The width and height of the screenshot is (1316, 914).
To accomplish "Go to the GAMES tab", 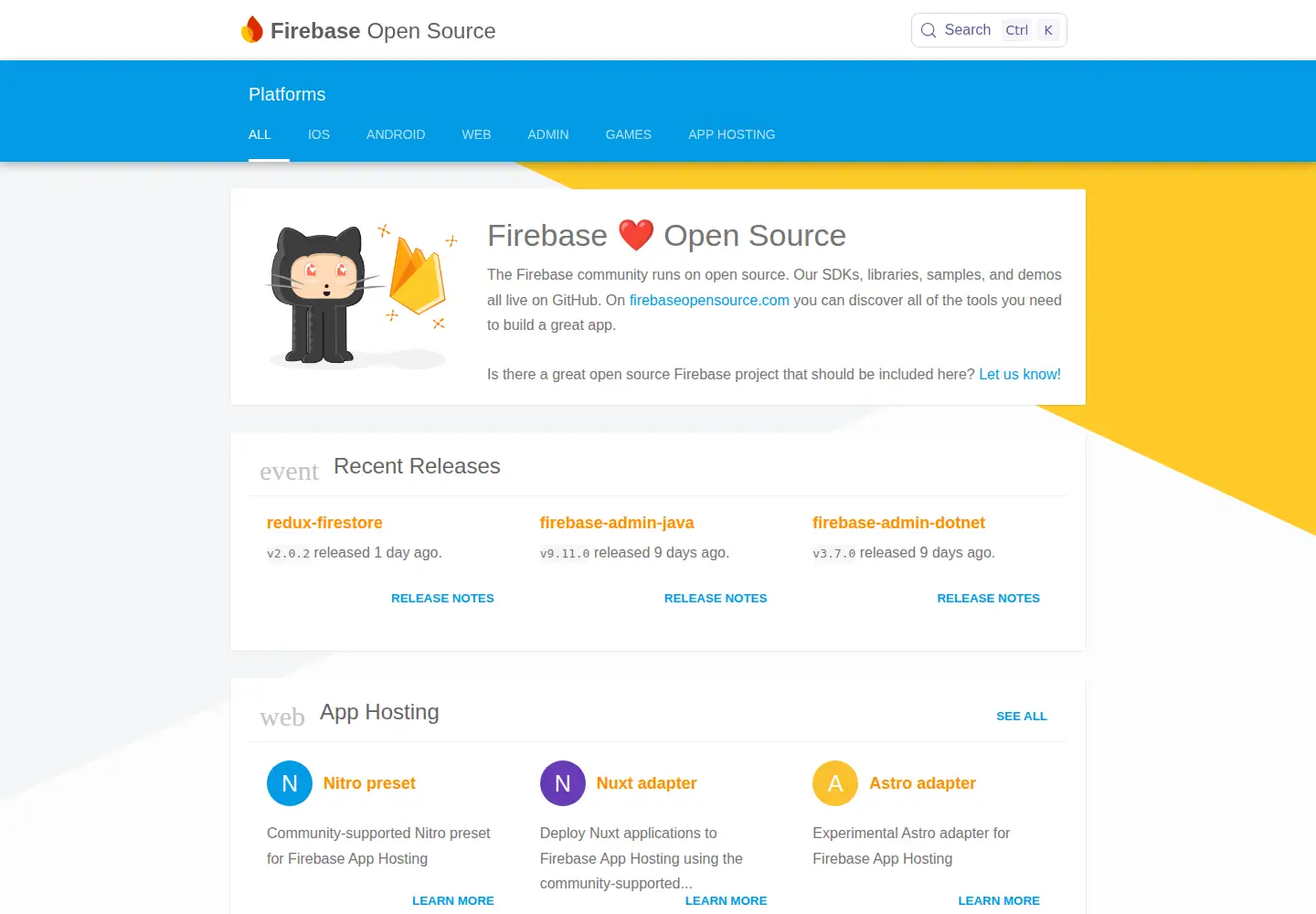I will 629,134.
